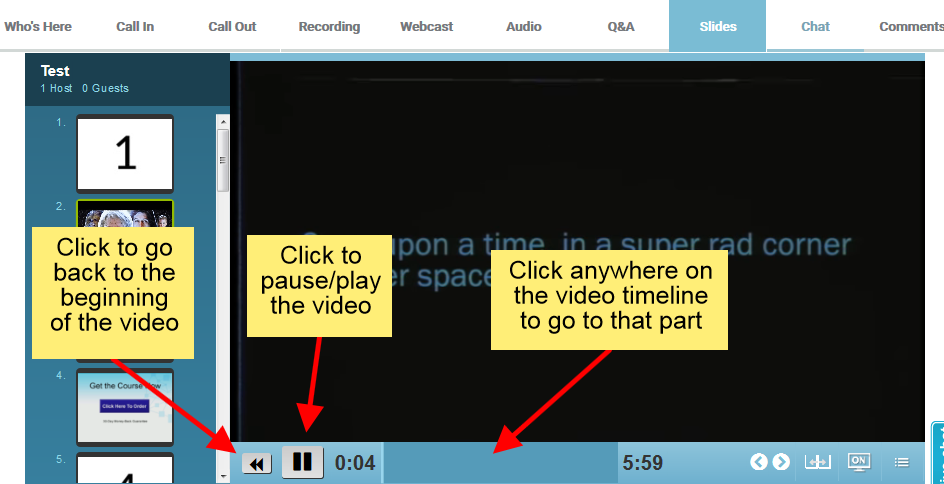Click the slide list scrollbar thumb
Screen dimensions: 944x484
[x=223, y=160]
